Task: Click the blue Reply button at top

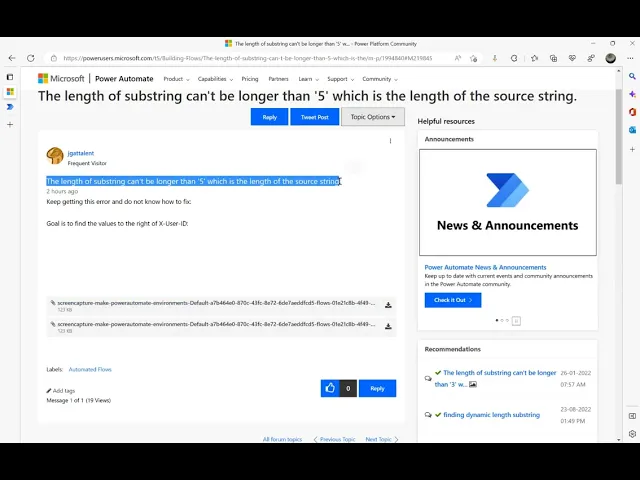Action: pos(269,117)
